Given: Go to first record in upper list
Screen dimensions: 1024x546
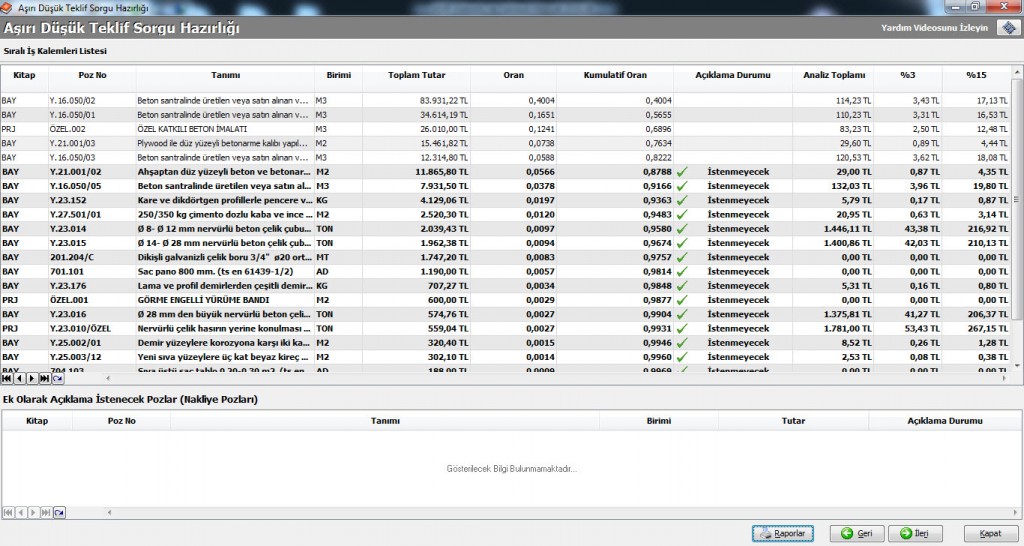Looking at the screenshot, I should [x=7, y=379].
